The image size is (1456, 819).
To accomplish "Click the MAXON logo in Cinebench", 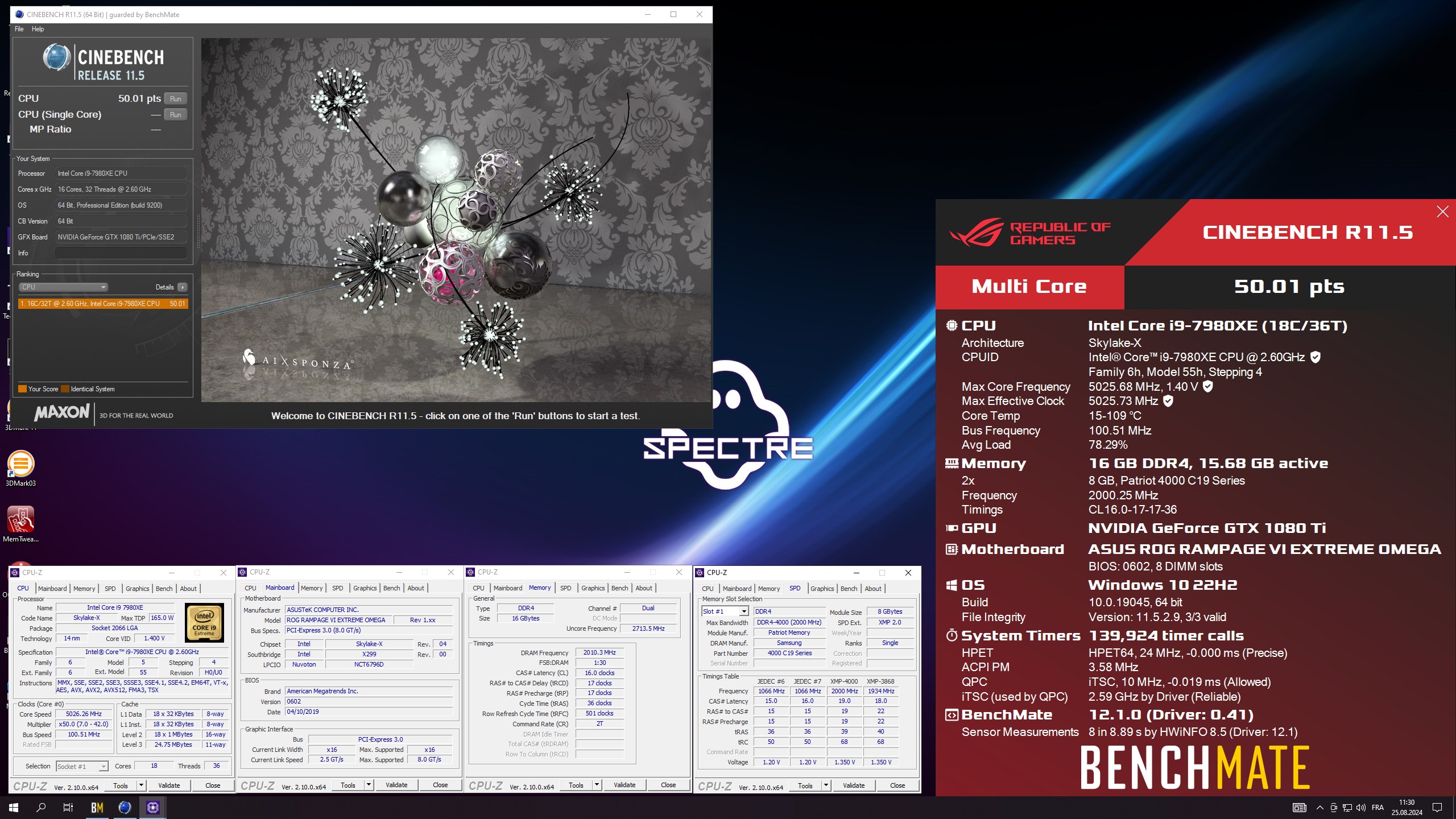I will [63, 412].
